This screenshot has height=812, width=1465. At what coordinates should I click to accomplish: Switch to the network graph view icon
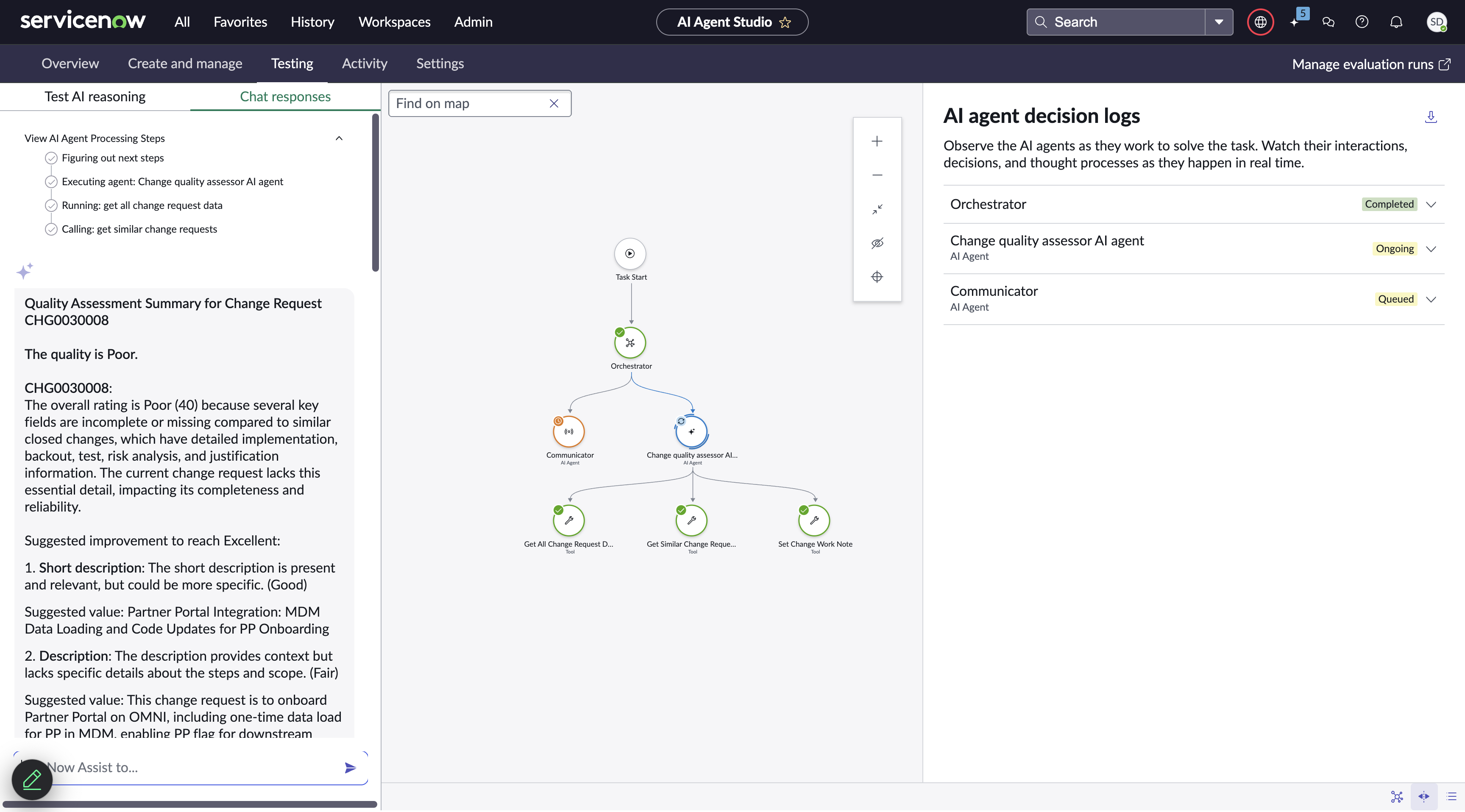[1397, 797]
